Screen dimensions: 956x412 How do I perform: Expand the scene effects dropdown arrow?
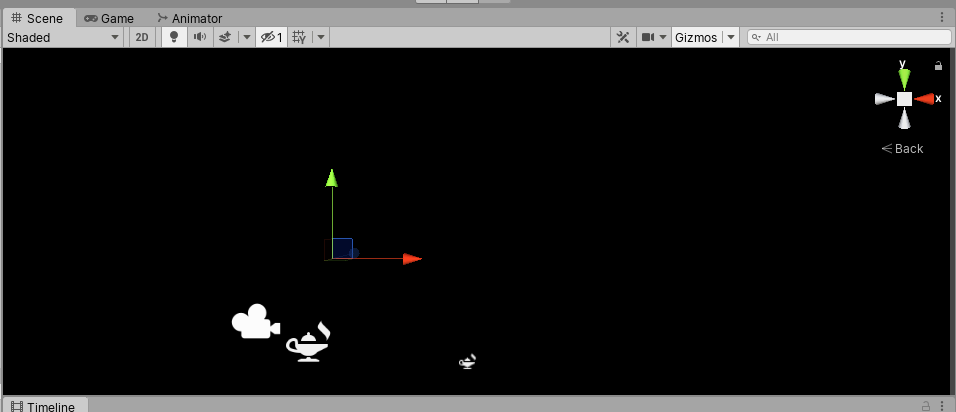[246, 37]
